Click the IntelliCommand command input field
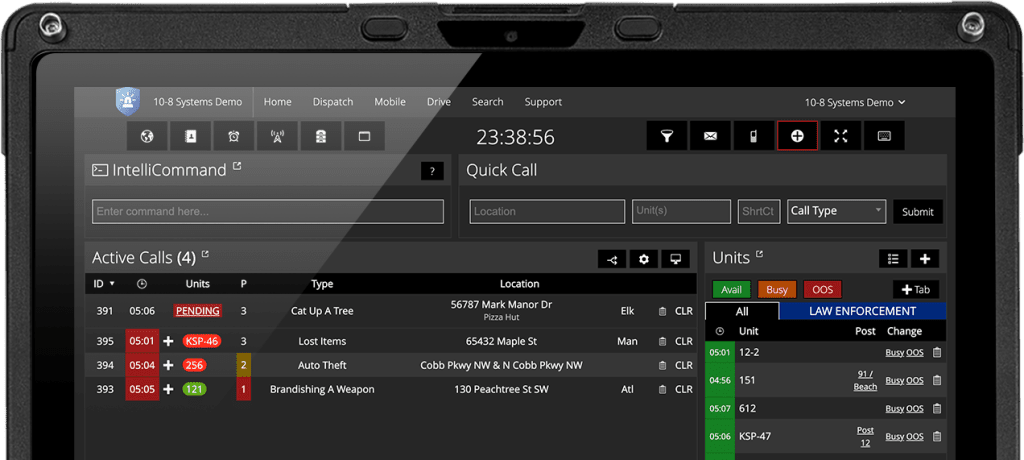This screenshot has height=460, width=1024. click(268, 212)
